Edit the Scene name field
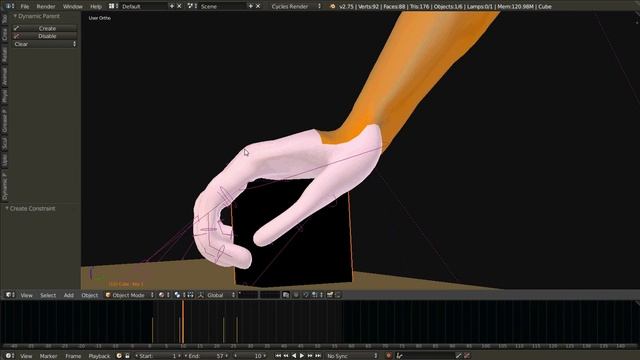 click(x=222, y=7)
